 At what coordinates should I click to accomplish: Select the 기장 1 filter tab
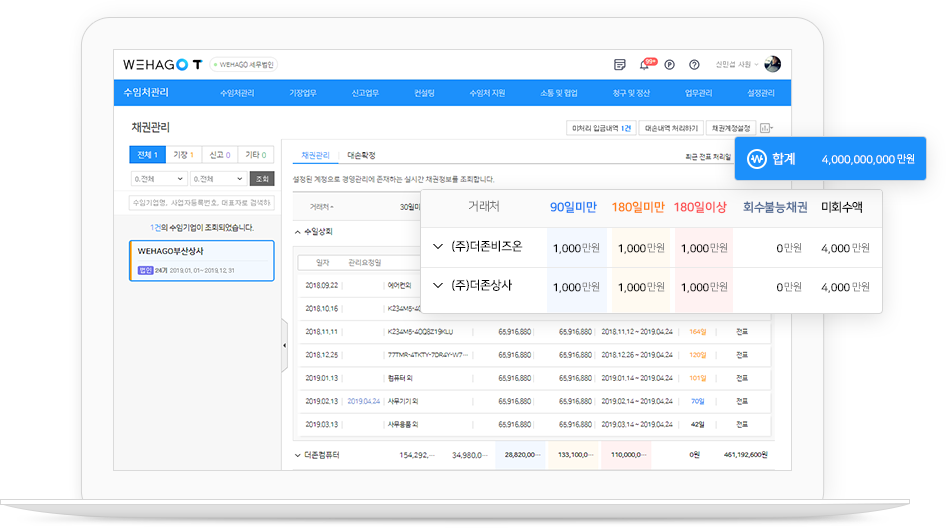click(x=183, y=155)
